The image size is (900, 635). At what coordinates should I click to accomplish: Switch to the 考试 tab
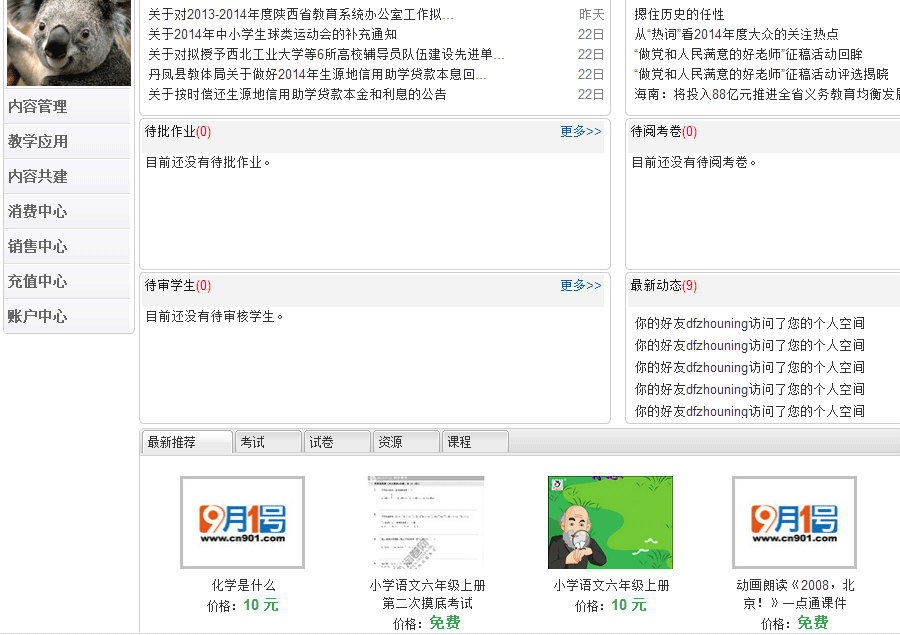tap(267, 442)
